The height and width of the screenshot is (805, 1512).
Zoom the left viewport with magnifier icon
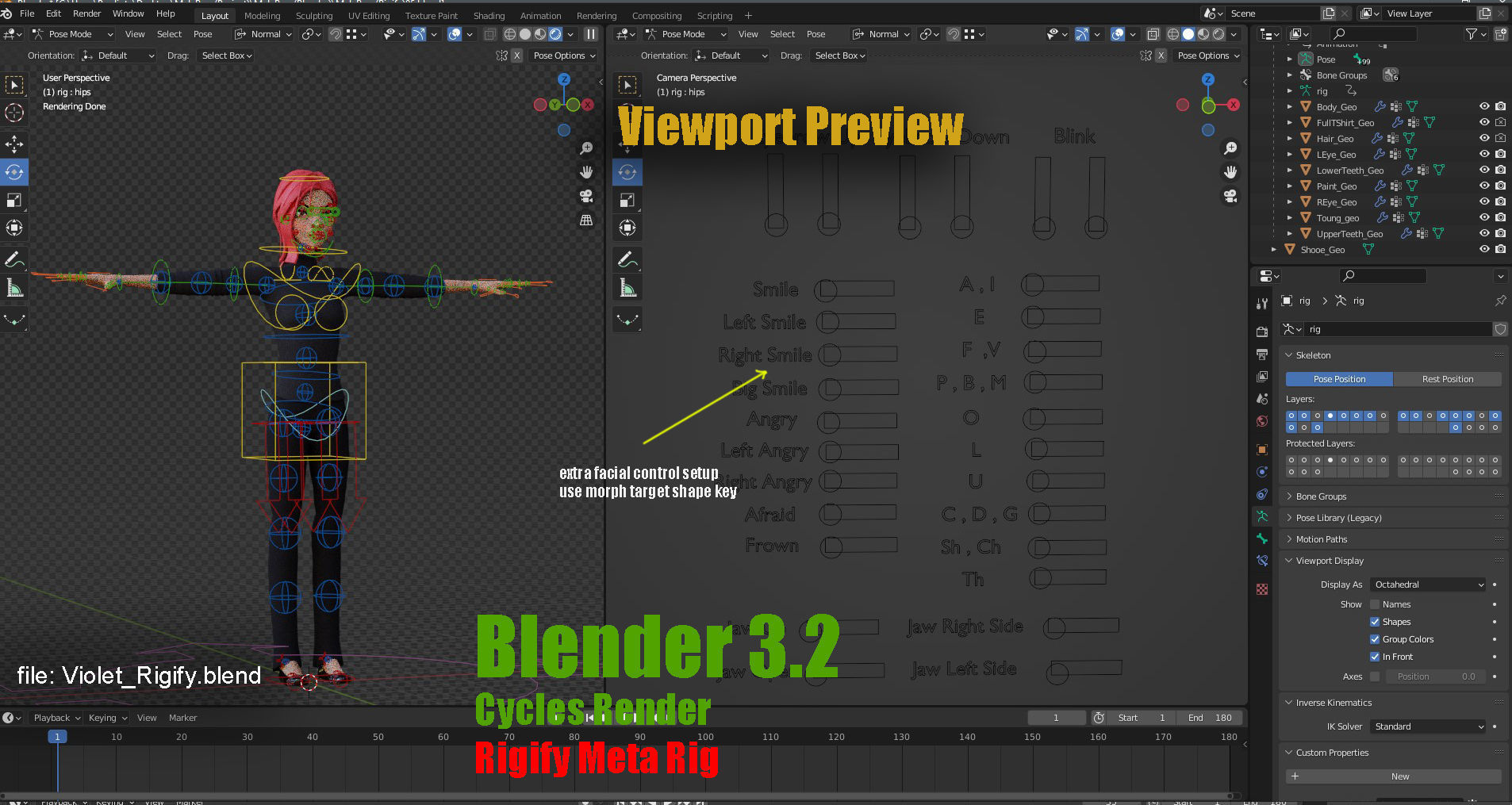586,148
